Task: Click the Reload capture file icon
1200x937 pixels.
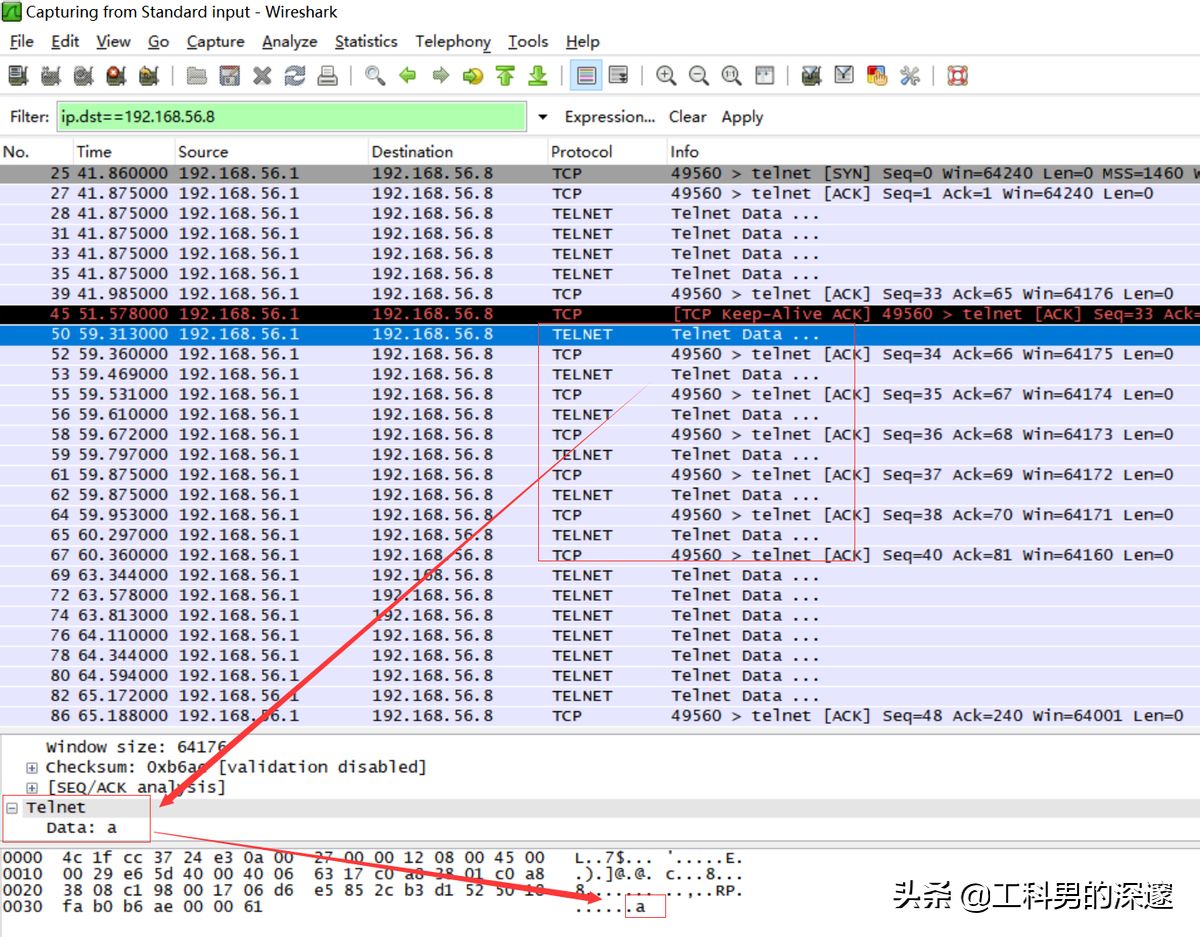Action: tap(294, 76)
